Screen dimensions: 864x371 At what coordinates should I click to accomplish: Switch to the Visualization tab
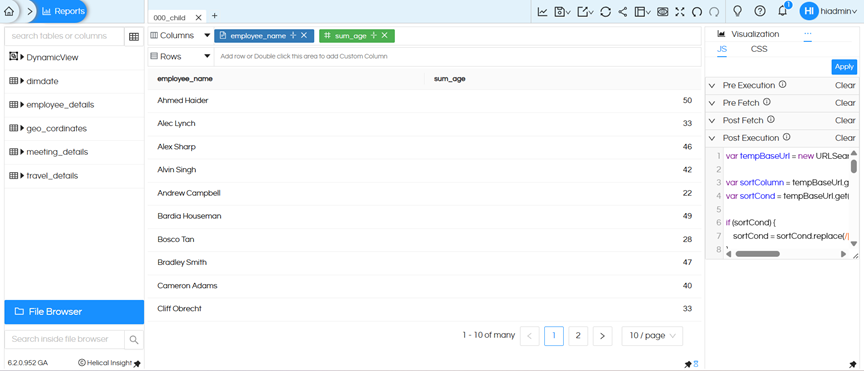click(x=748, y=34)
